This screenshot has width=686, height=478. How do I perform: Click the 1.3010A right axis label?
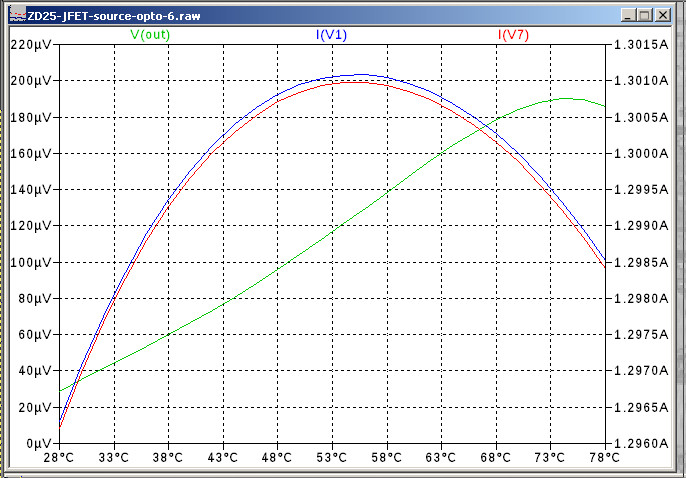(x=641, y=80)
